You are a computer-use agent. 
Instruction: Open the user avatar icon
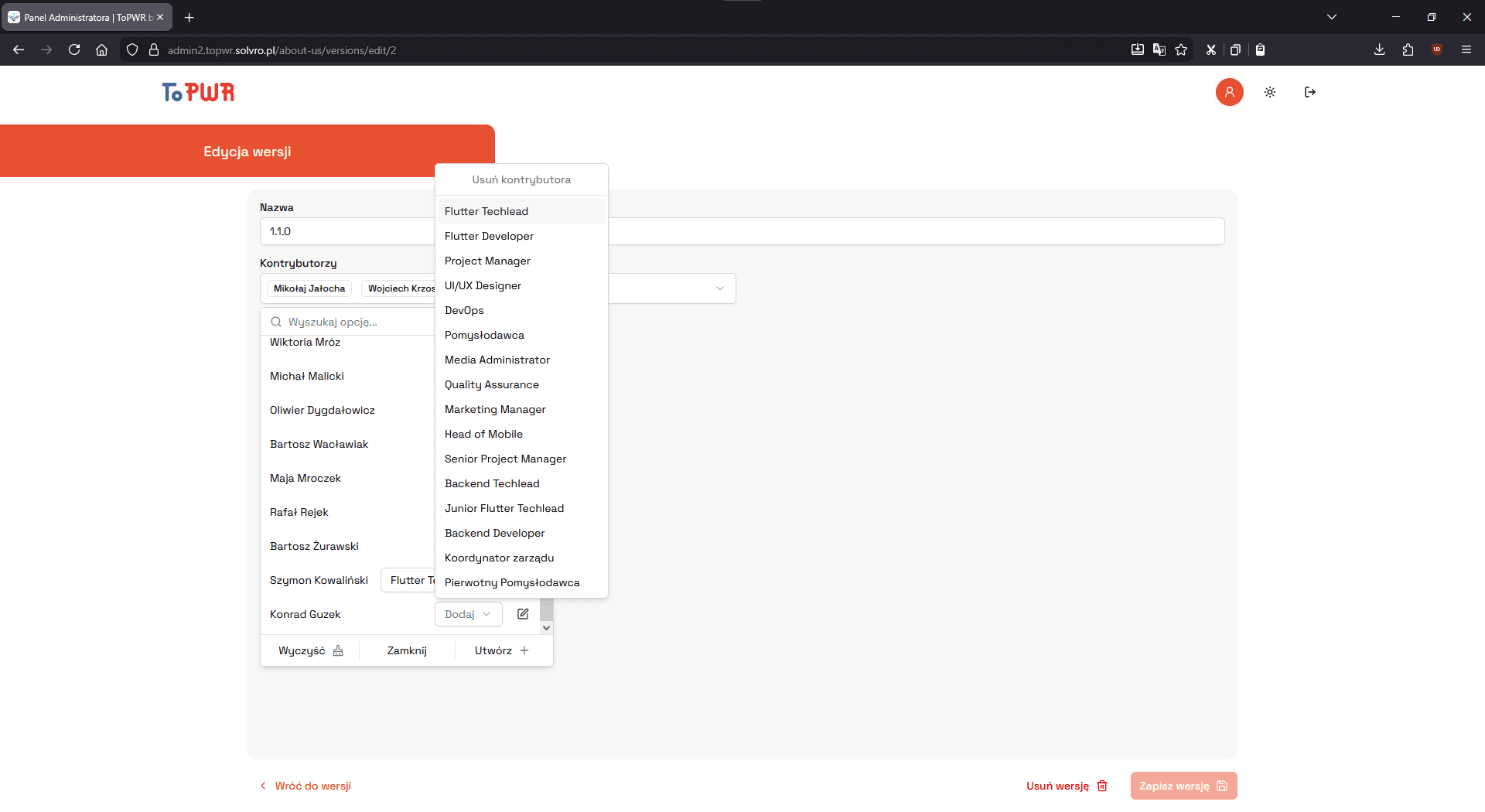(1230, 92)
